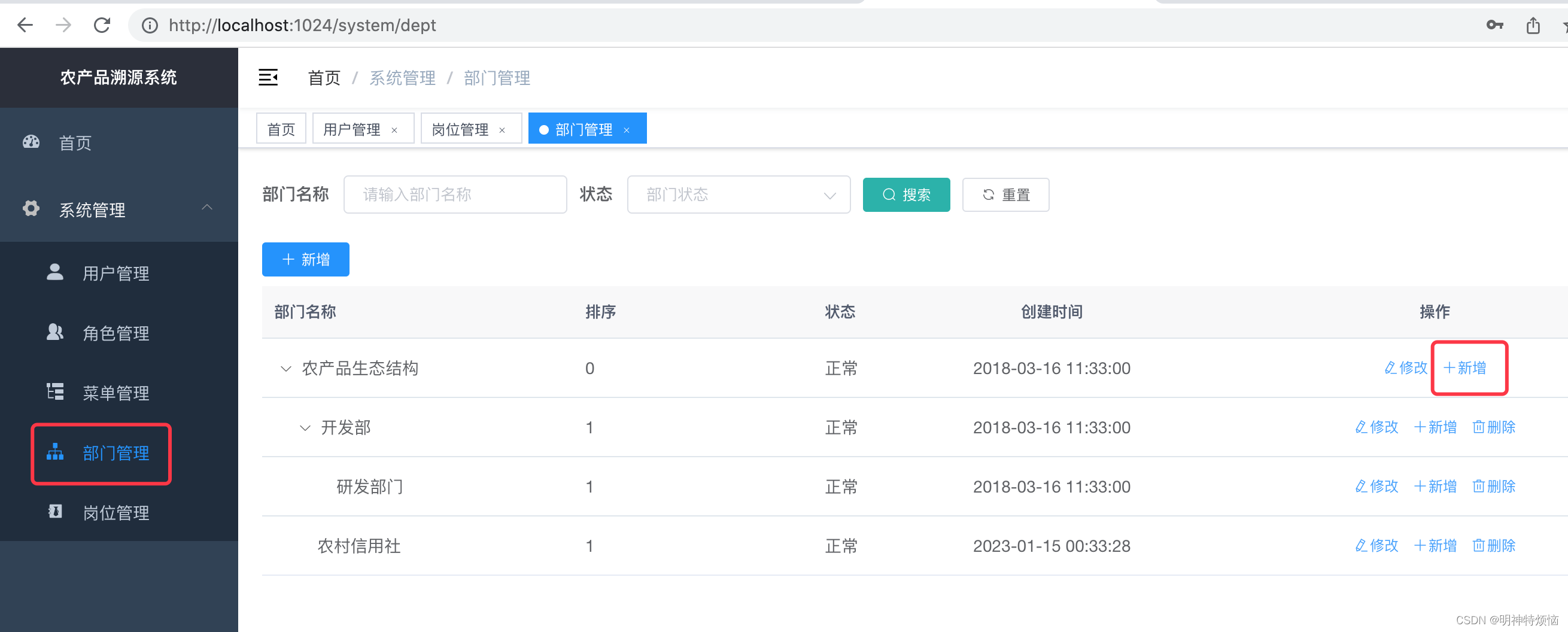Click the role icon for 角色管理
This screenshot has height=632, width=1568.
(x=55, y=332)
